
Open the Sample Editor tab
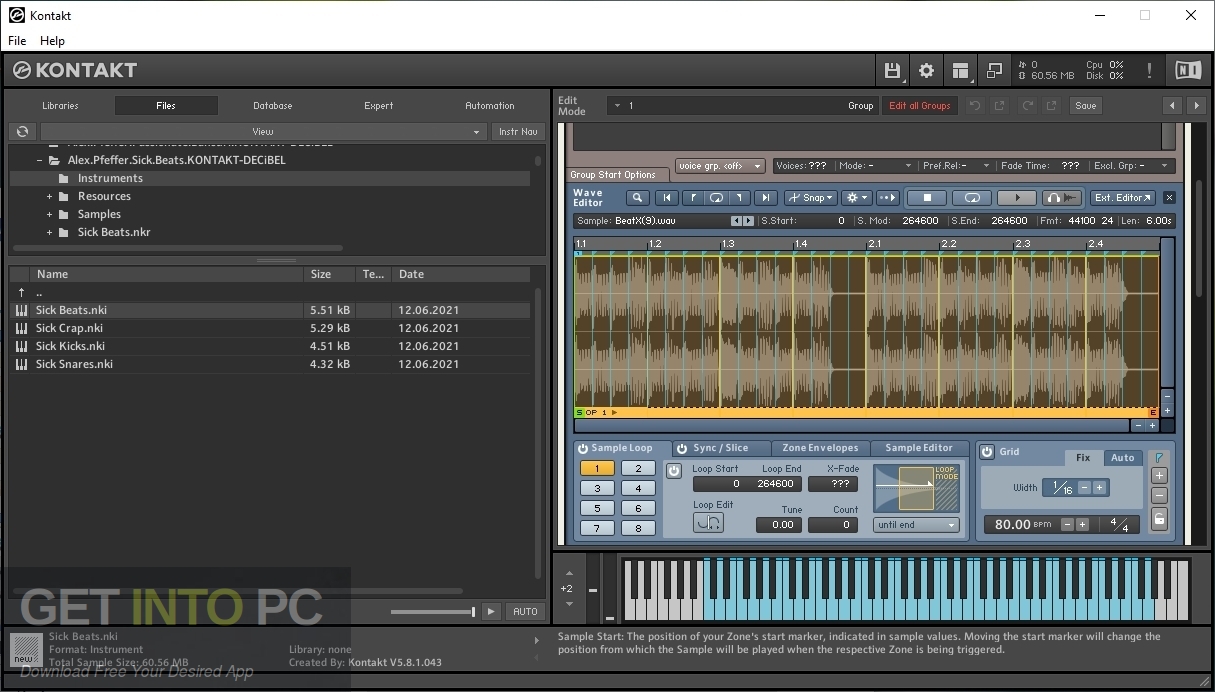pos(919,448)
